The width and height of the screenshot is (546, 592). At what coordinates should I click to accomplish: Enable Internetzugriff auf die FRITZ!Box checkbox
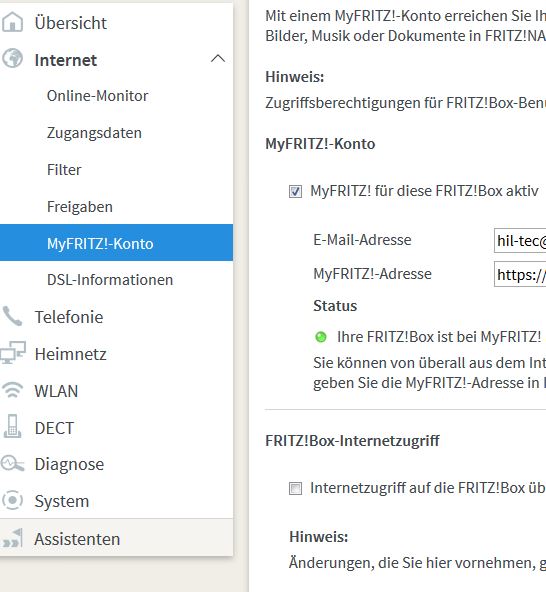click(295, 488)
